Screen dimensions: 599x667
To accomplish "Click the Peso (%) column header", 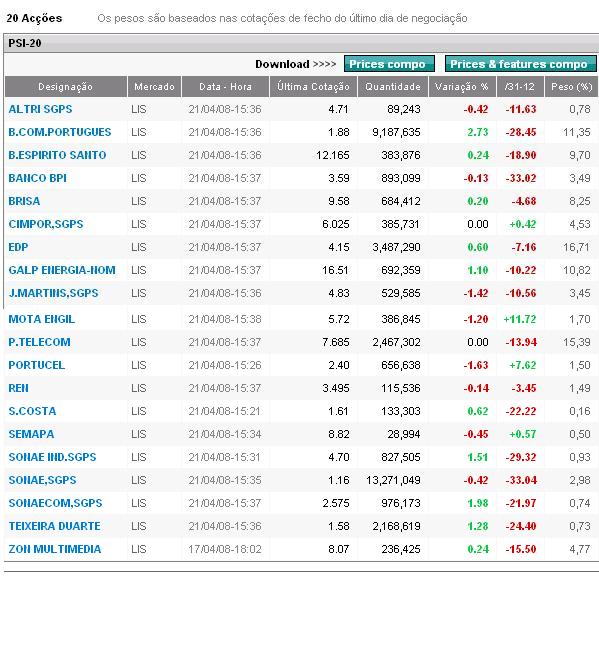I will tap(572, 87).
